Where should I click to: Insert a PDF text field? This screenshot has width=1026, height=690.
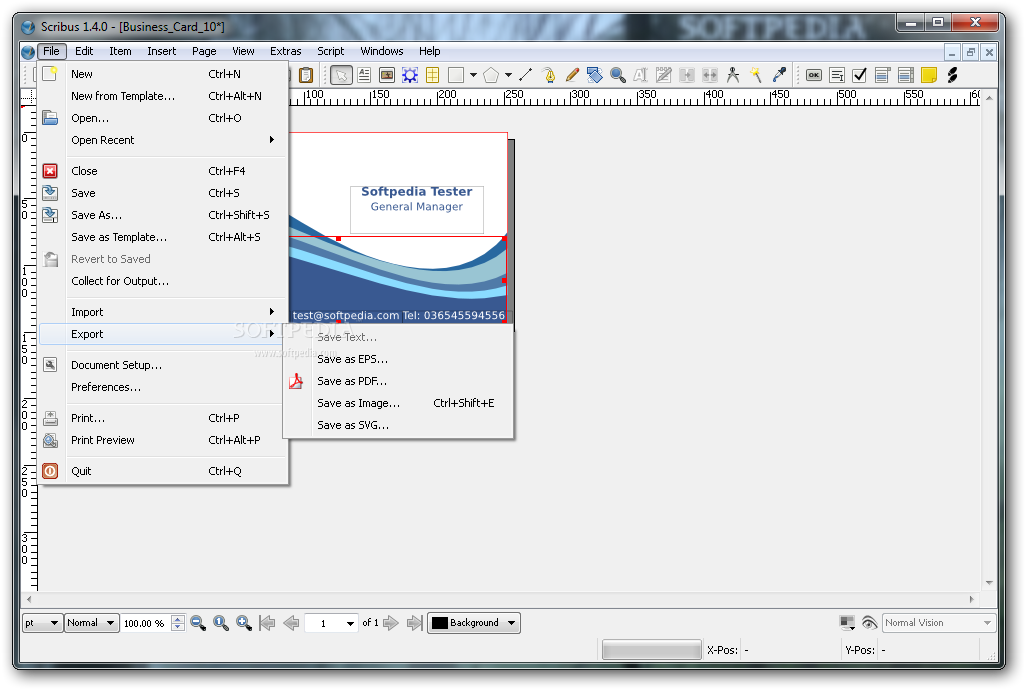tap(837, 75)
